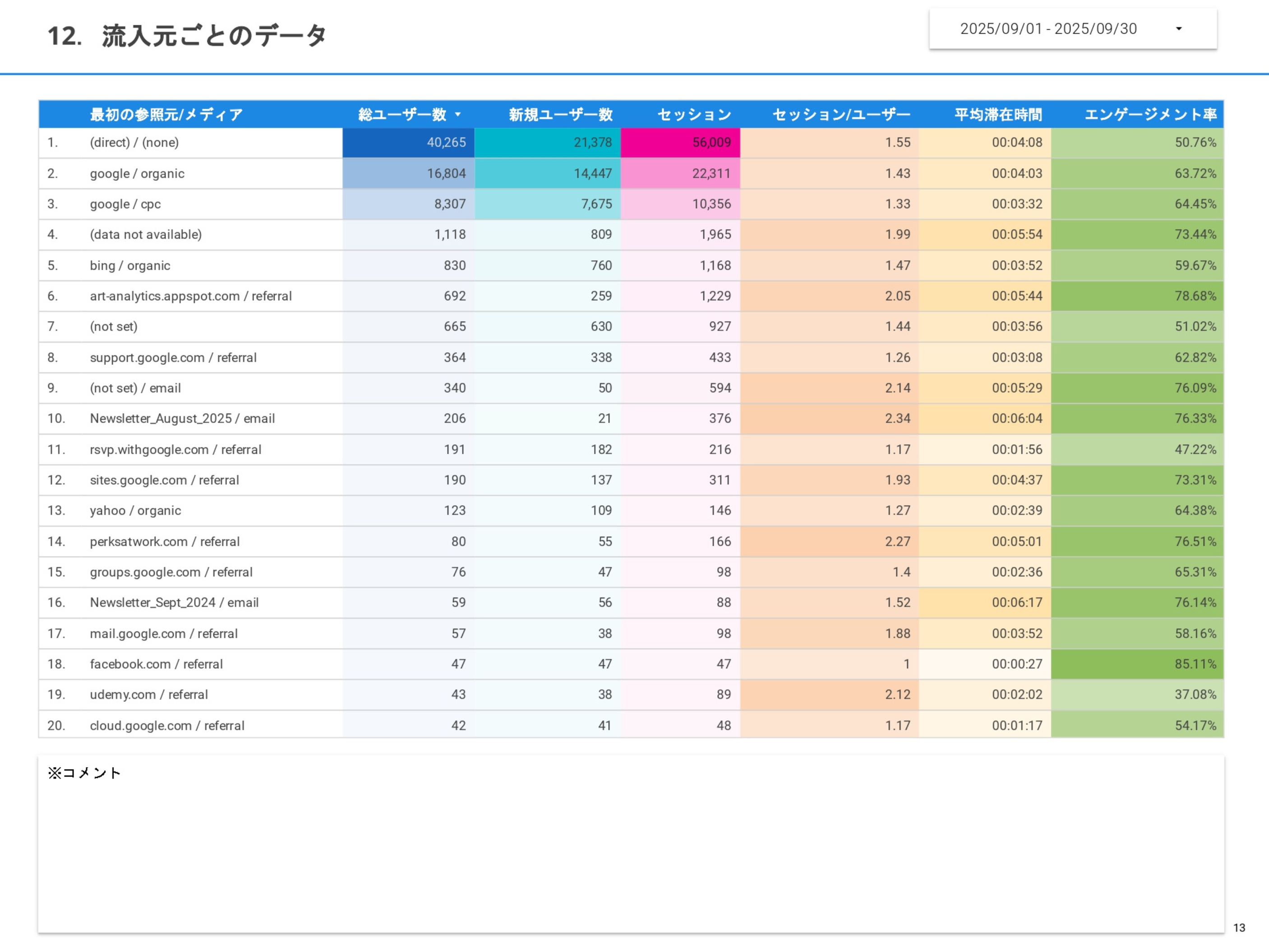Open the date range dropdown arrow
The height and width of the screenshot is (952, 1269).
(x=1178, y=29)
